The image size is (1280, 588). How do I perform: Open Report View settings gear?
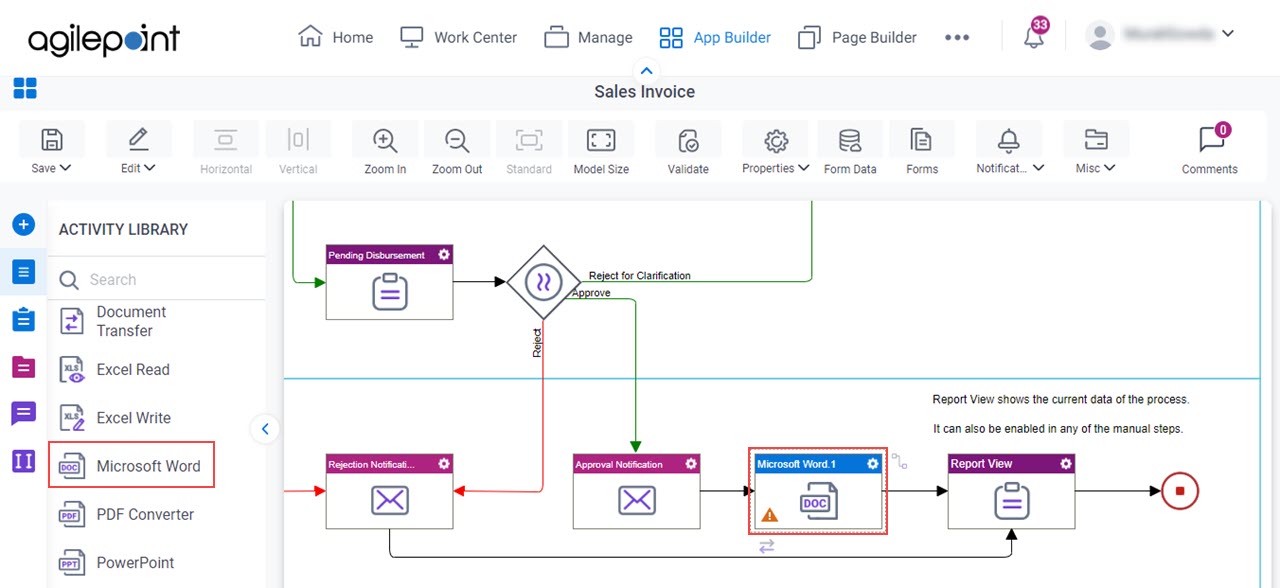[x=1066, y=464]
